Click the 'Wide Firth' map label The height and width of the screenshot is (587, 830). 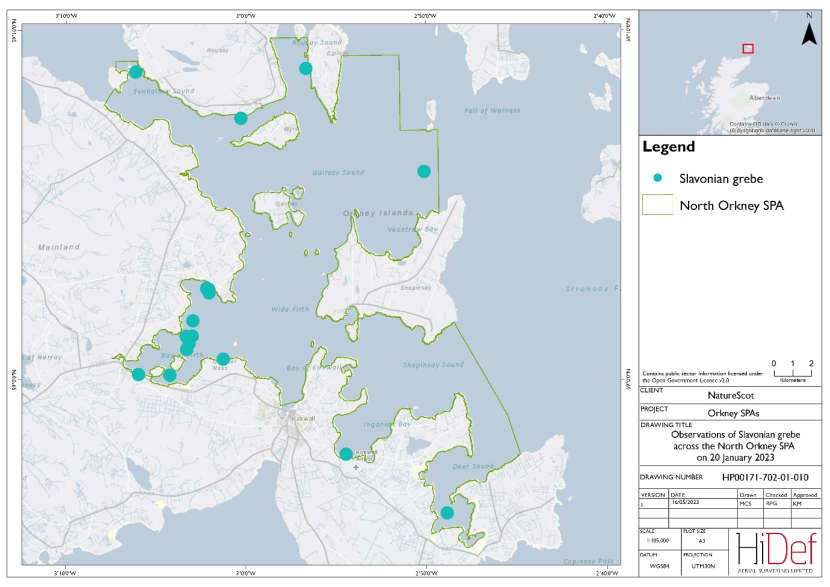[290, 309]
